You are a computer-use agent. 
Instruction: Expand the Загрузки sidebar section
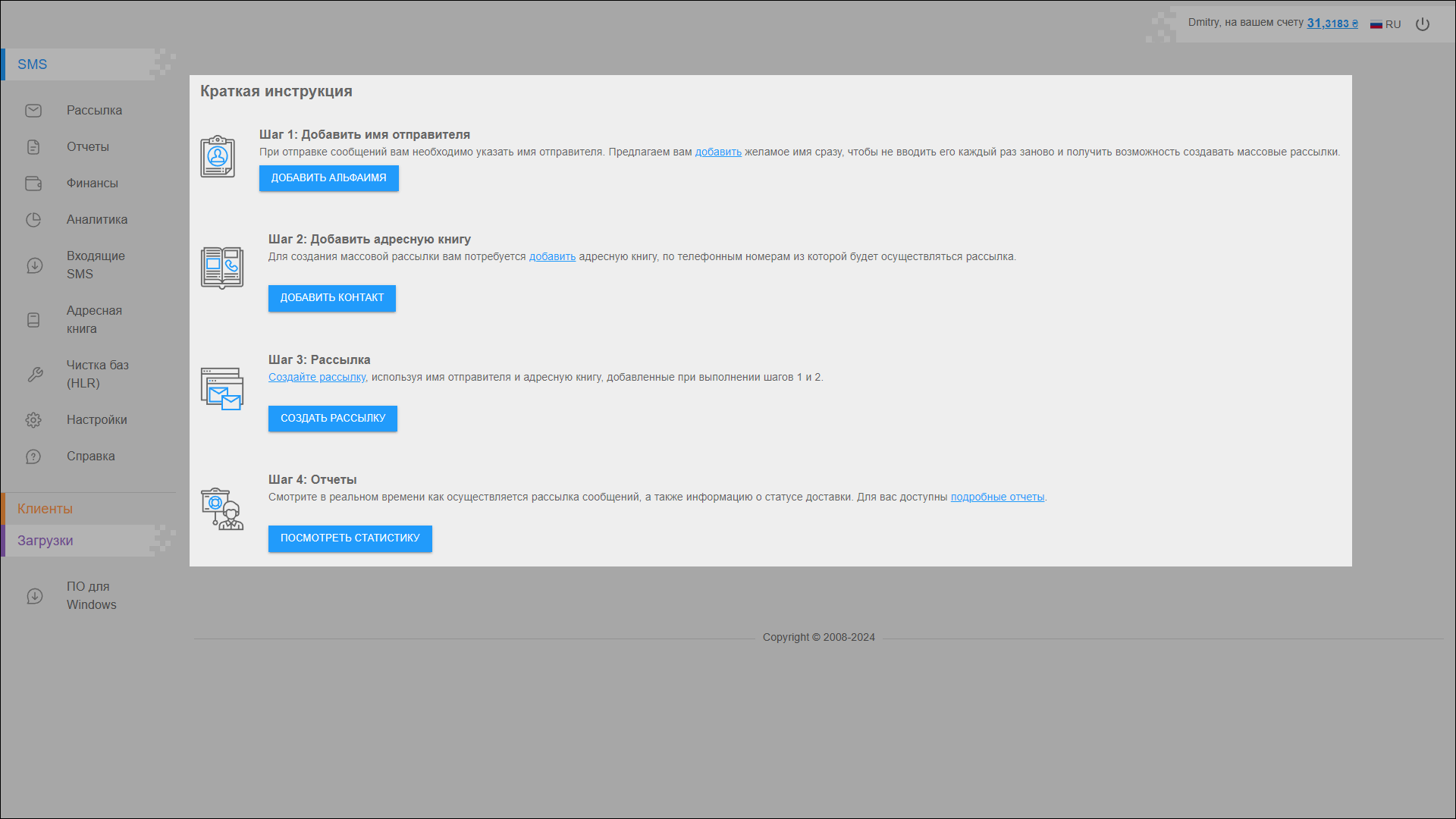tap(45, 541)
